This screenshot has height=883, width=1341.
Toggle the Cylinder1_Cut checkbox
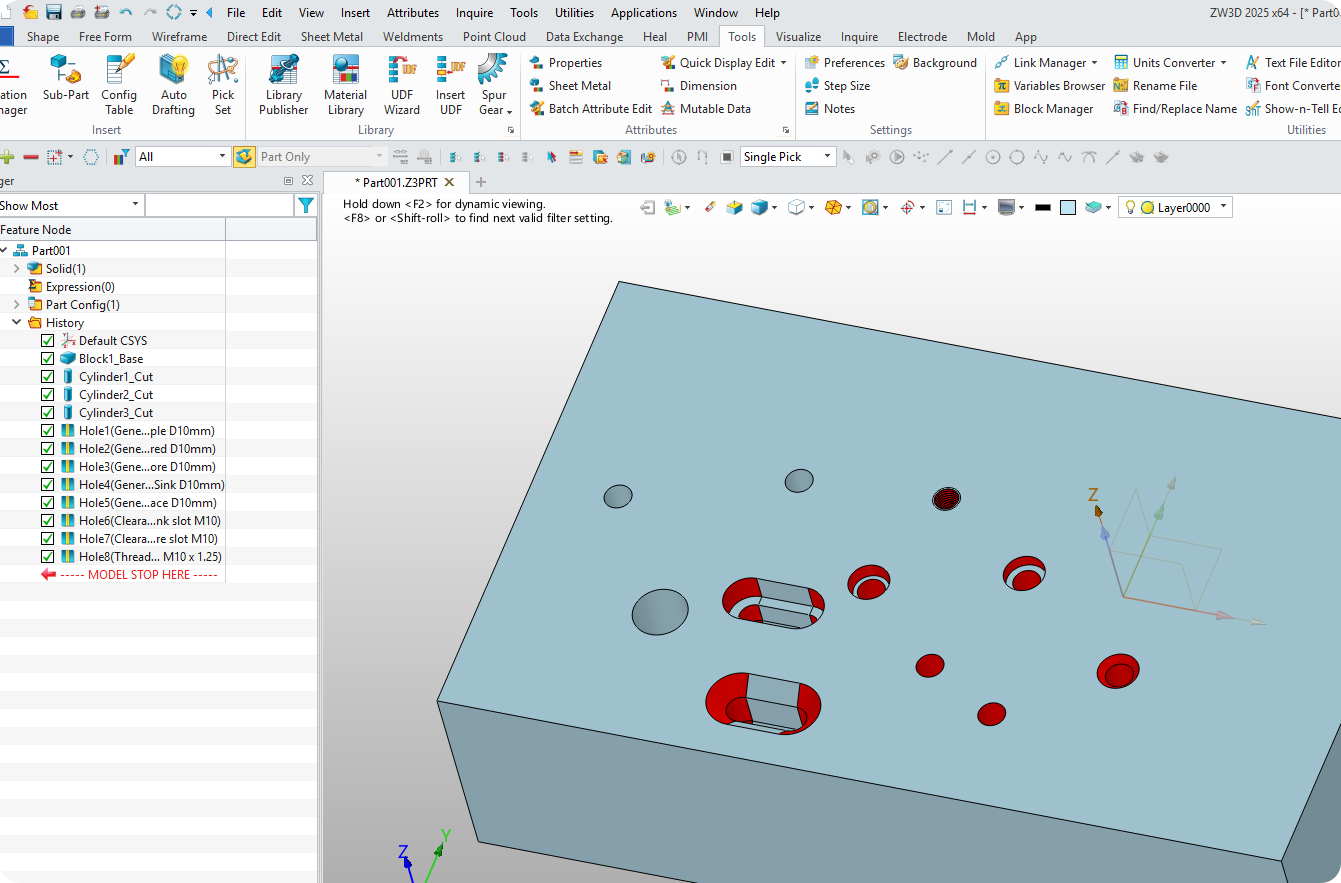pos(47,377)
